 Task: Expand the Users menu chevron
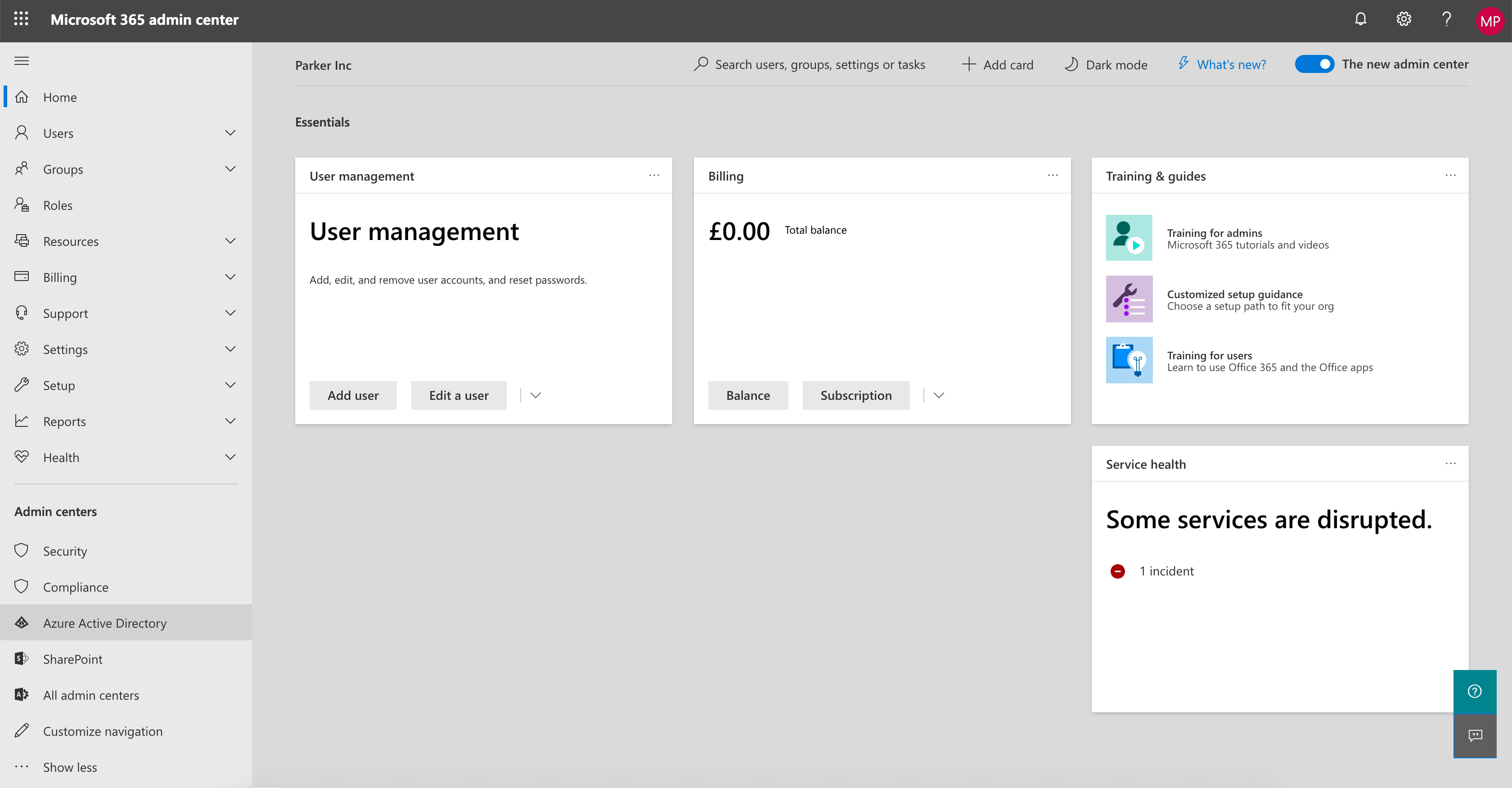click(231, 133)
